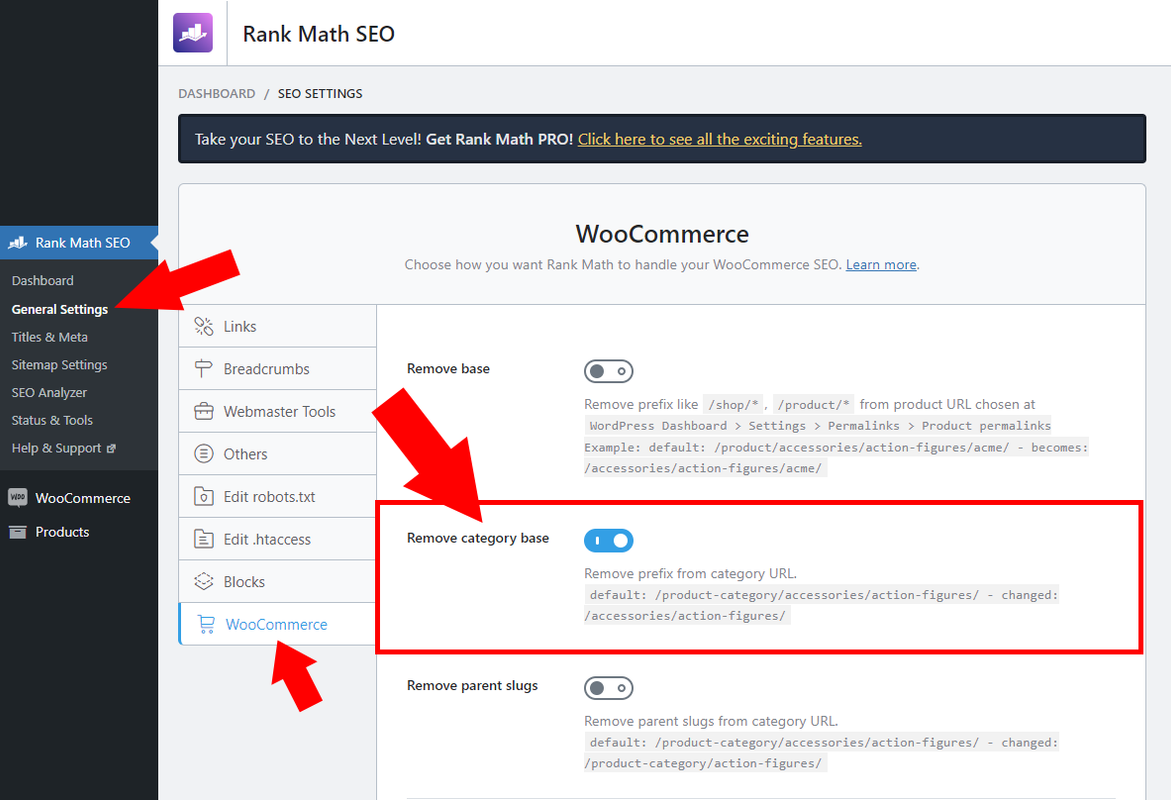Click the WooCommerce tab cart icon

pyautogui.click(x=206, y=624)
